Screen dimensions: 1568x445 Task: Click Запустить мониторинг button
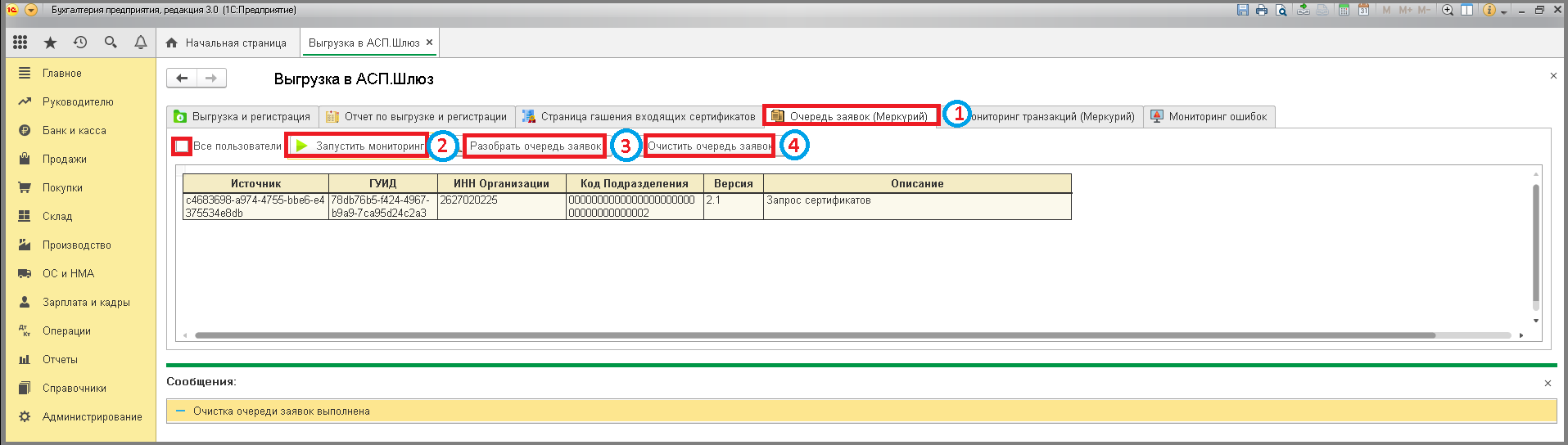coord(358,146)
